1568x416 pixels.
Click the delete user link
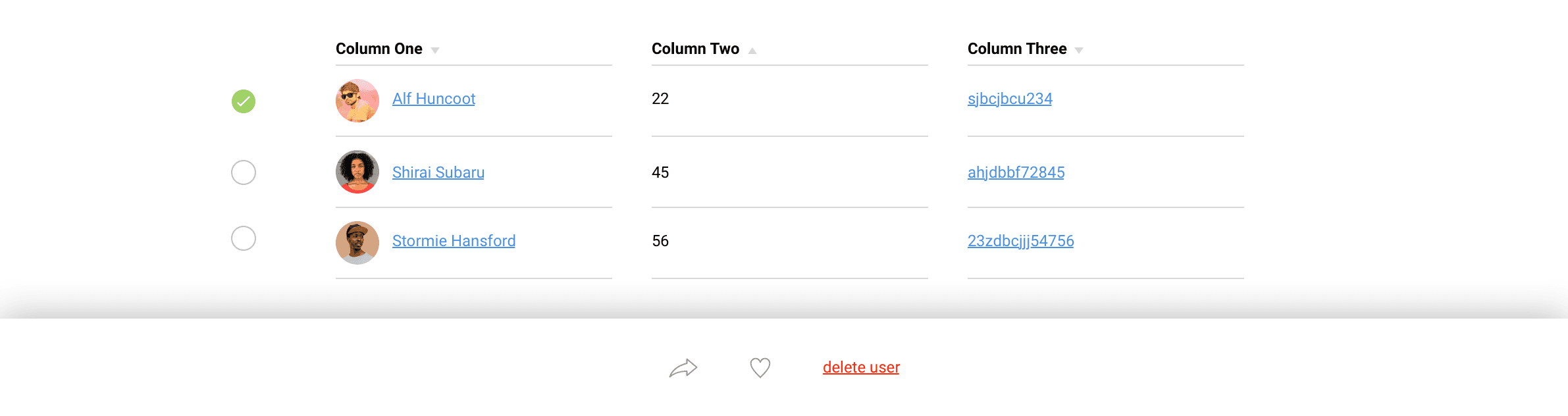[x=861, y=367]
